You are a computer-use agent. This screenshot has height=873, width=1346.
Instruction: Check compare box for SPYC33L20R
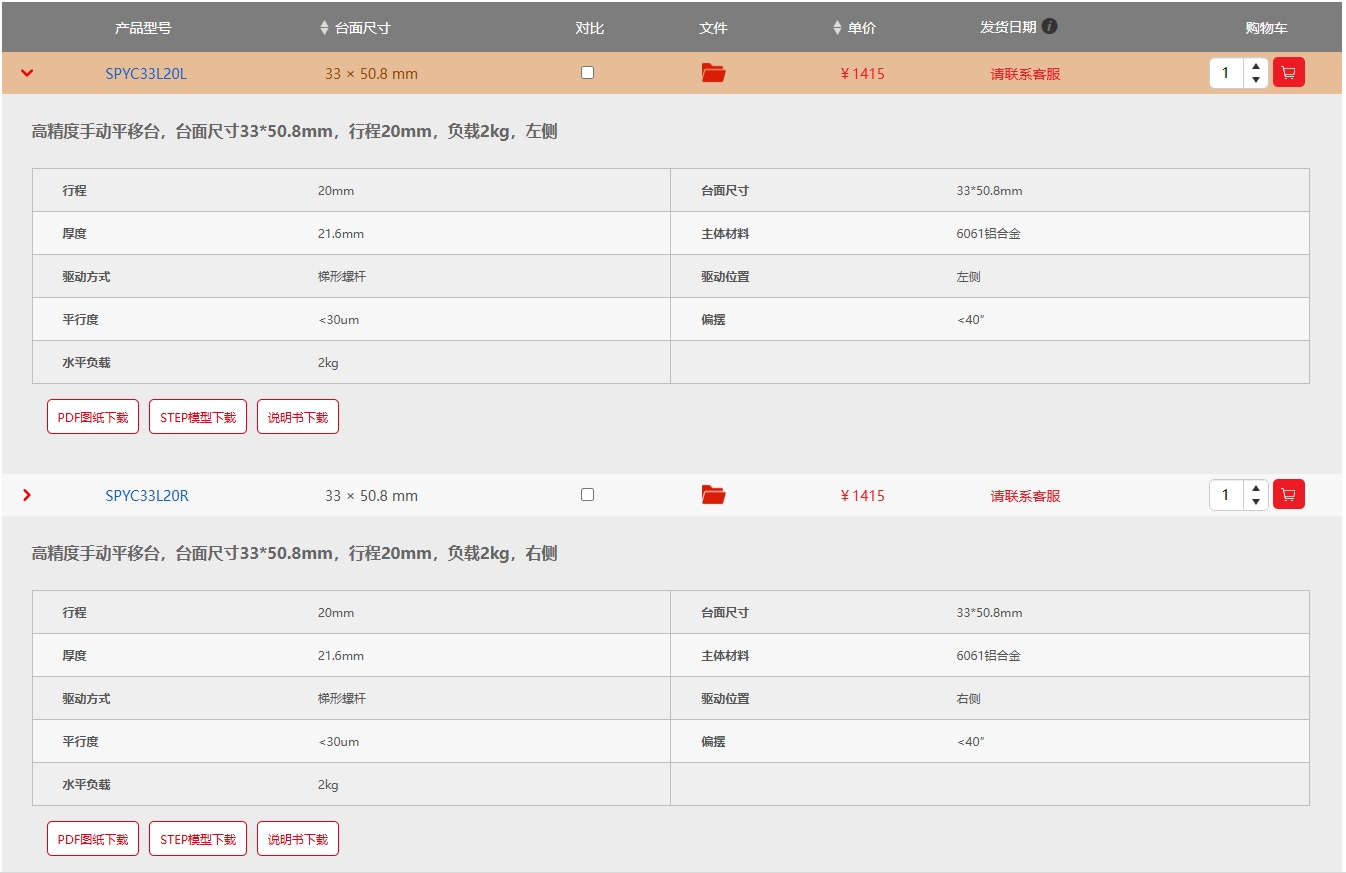pos(587,495)
